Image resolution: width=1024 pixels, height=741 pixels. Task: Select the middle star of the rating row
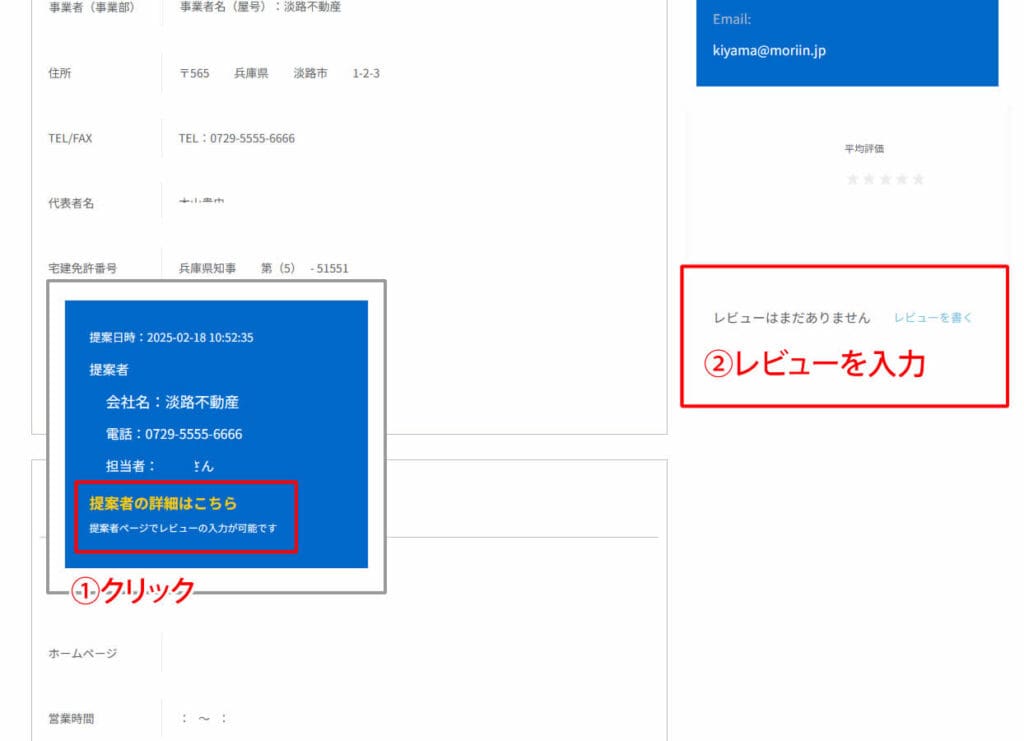pos(886,178)
